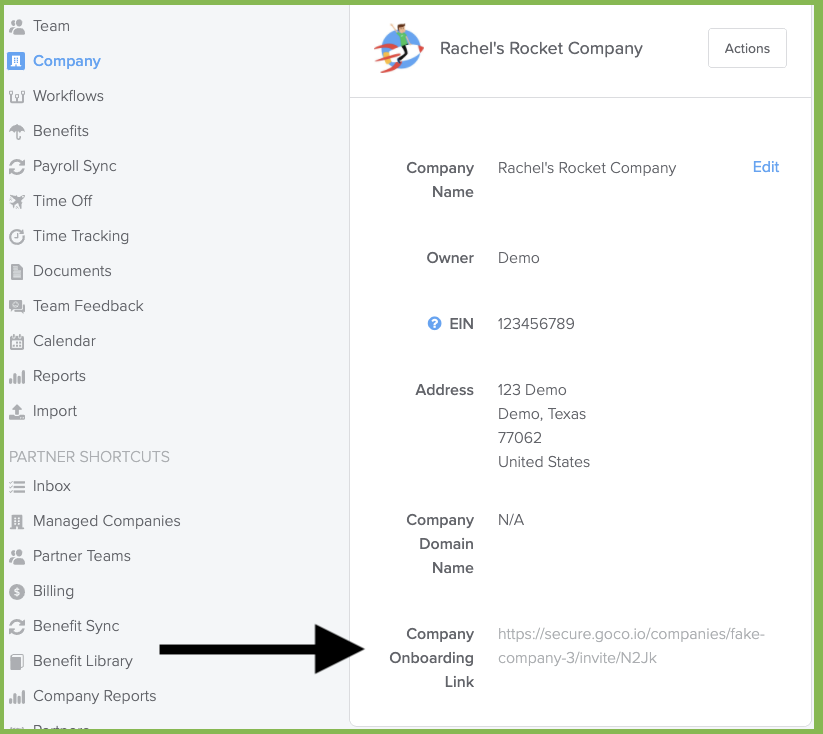This screenshot has width=823, height=734.
Task: Open Time Tracking section
Action: coord(81,236)
